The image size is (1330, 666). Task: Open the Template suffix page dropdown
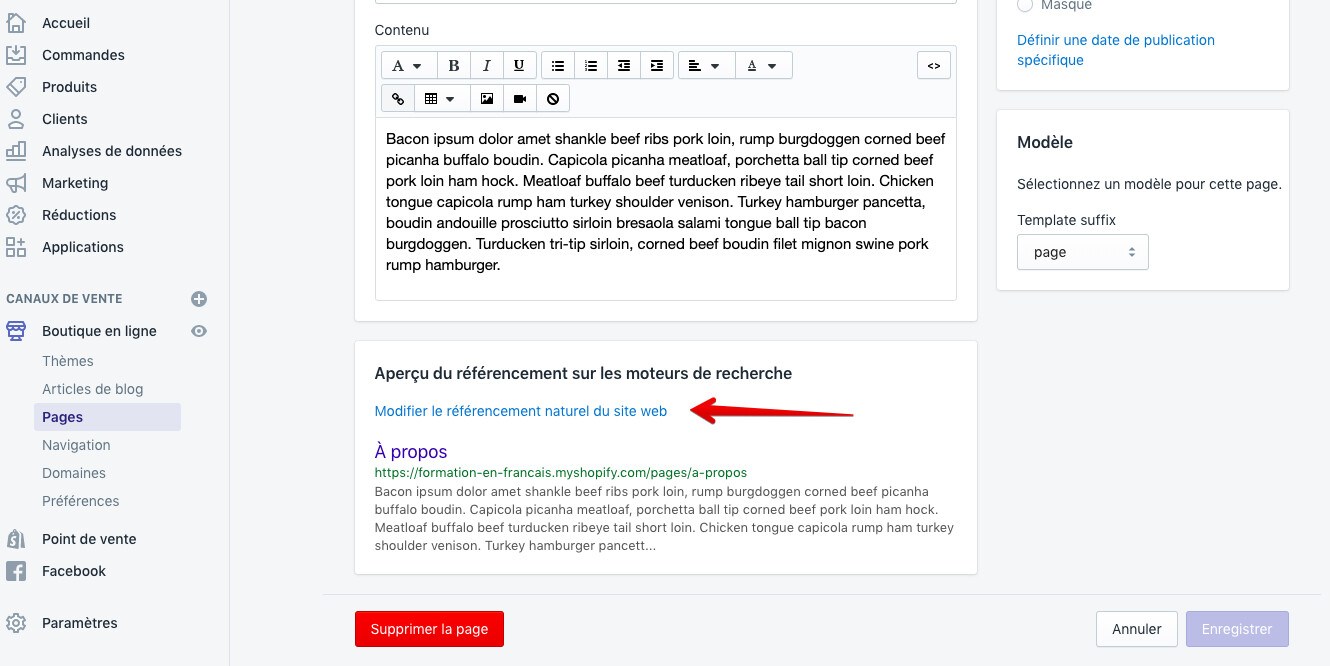coord(1082,253)
